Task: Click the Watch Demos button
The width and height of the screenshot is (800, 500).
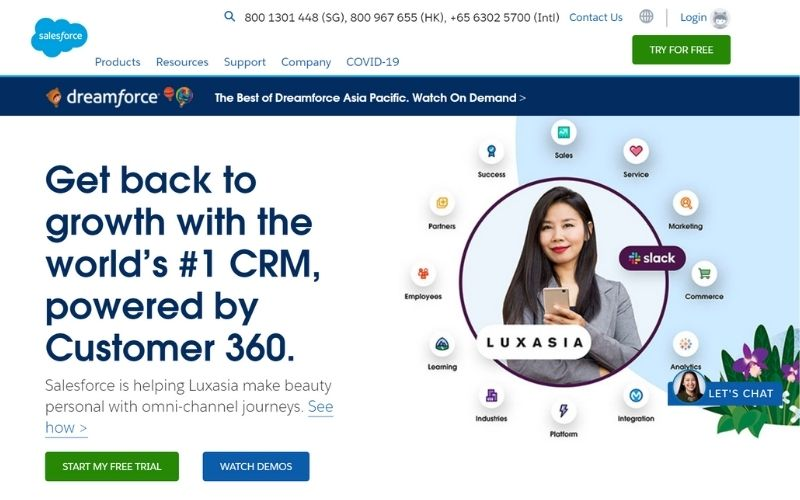Action: coord(256,466)
